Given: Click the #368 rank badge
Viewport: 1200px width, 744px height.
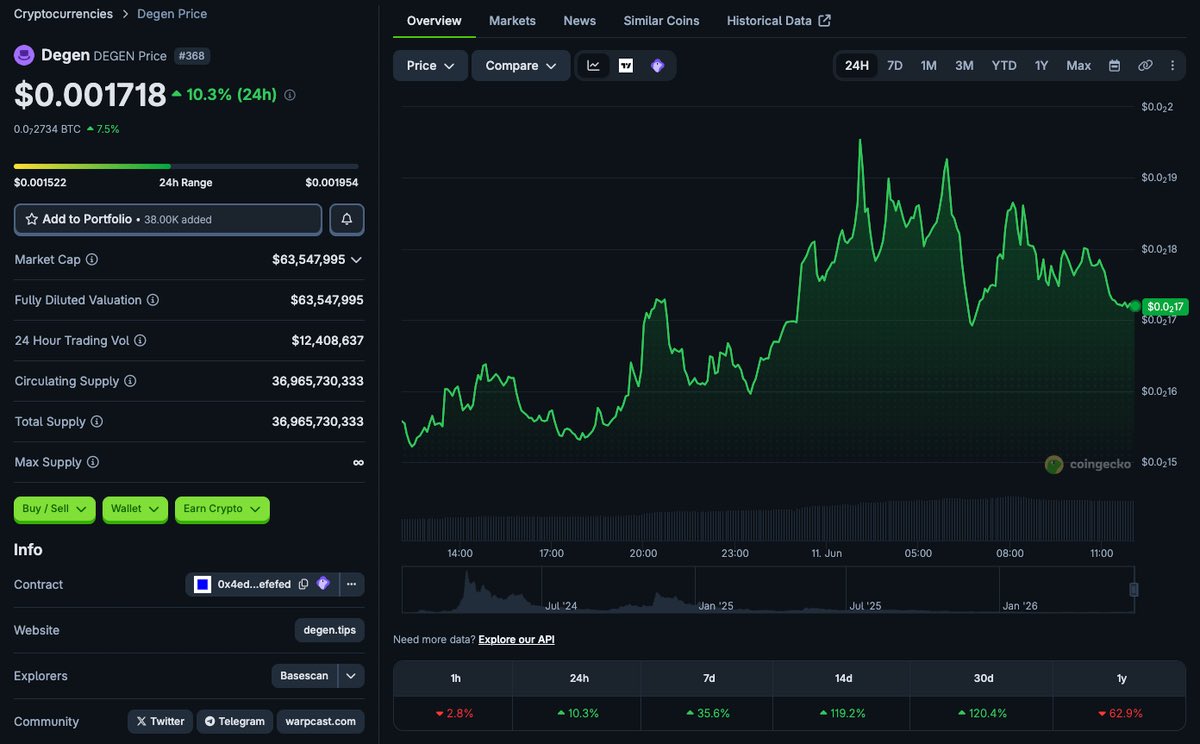Looking at the screenshot, I should [x=192, y=56].
